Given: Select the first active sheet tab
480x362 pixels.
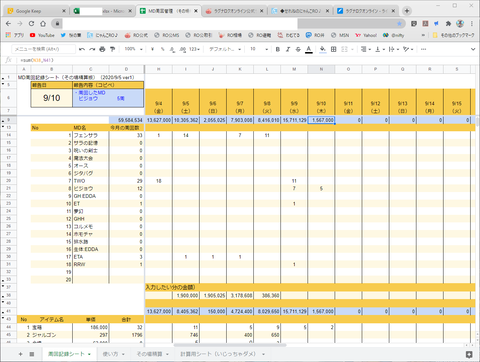Looking at the screenshot, I should tap(69, 354).
